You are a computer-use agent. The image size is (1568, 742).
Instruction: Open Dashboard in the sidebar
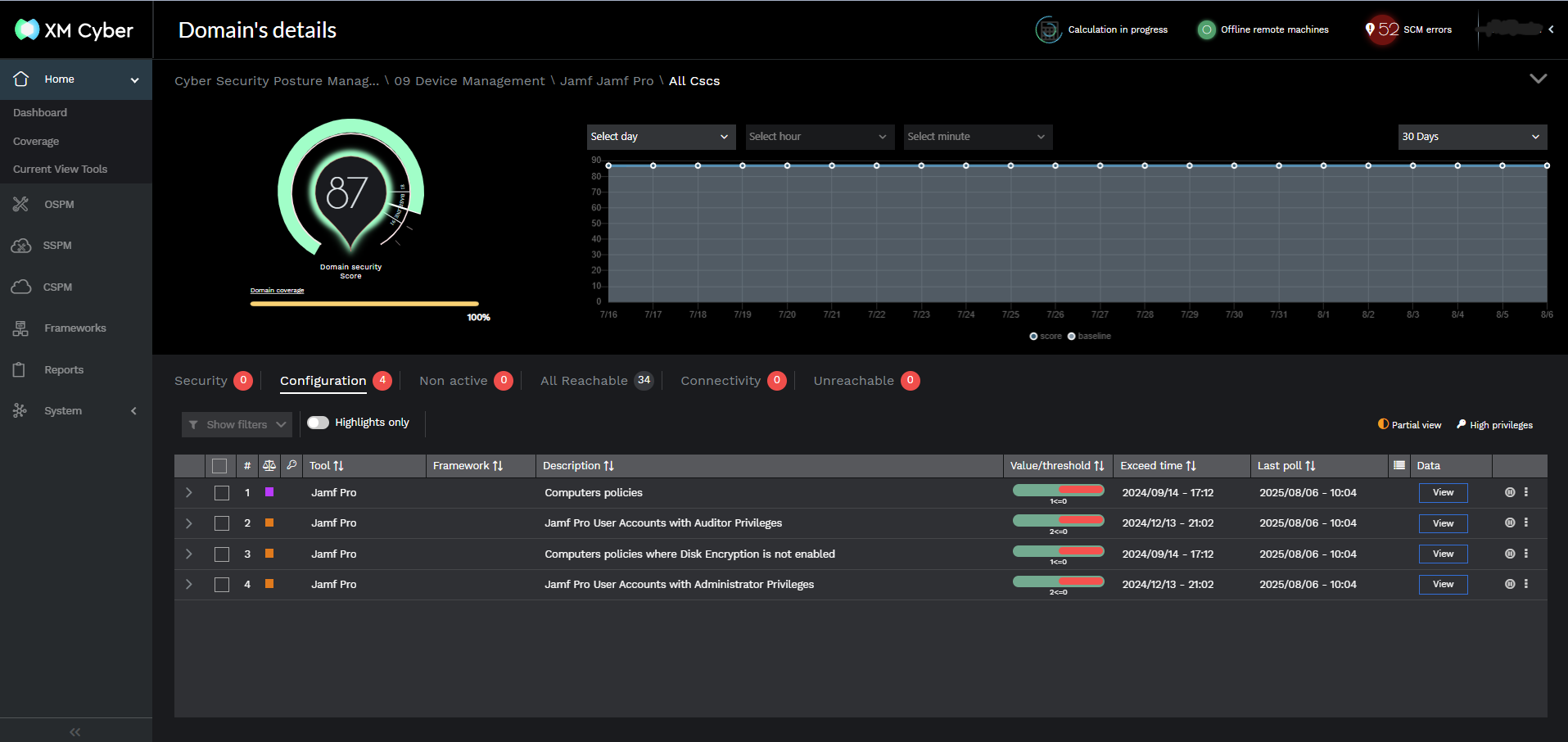click(40, 112)
